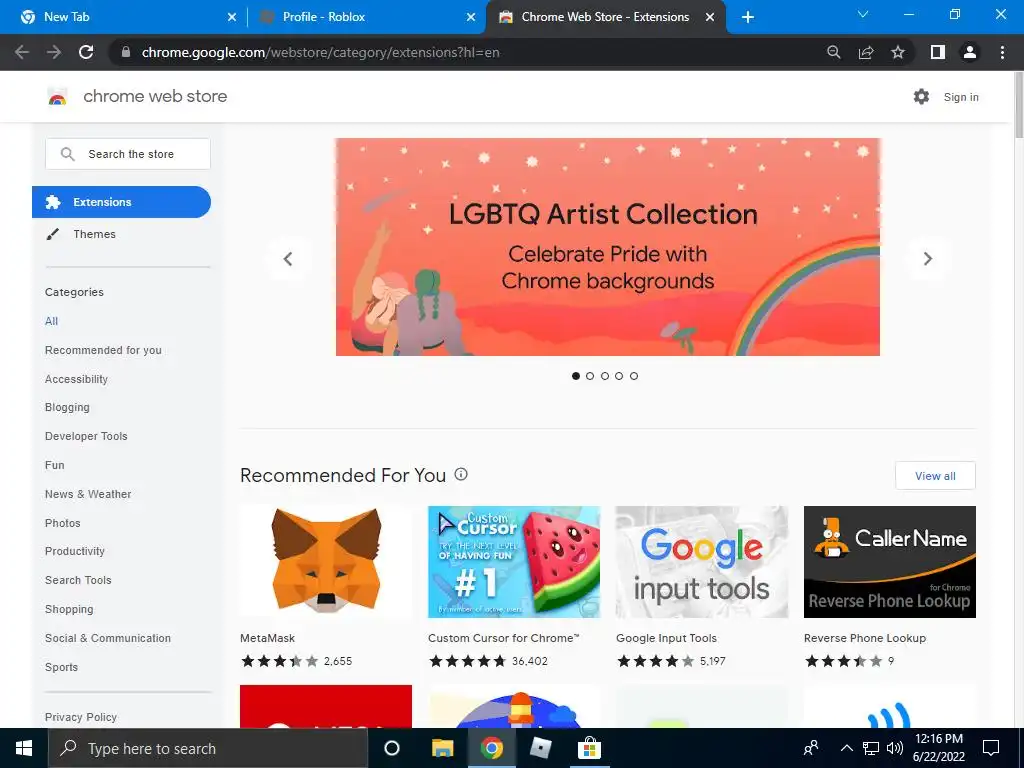Share this page using share icon
This screenshot has height=768, width=1024.
tap(866, 52)
